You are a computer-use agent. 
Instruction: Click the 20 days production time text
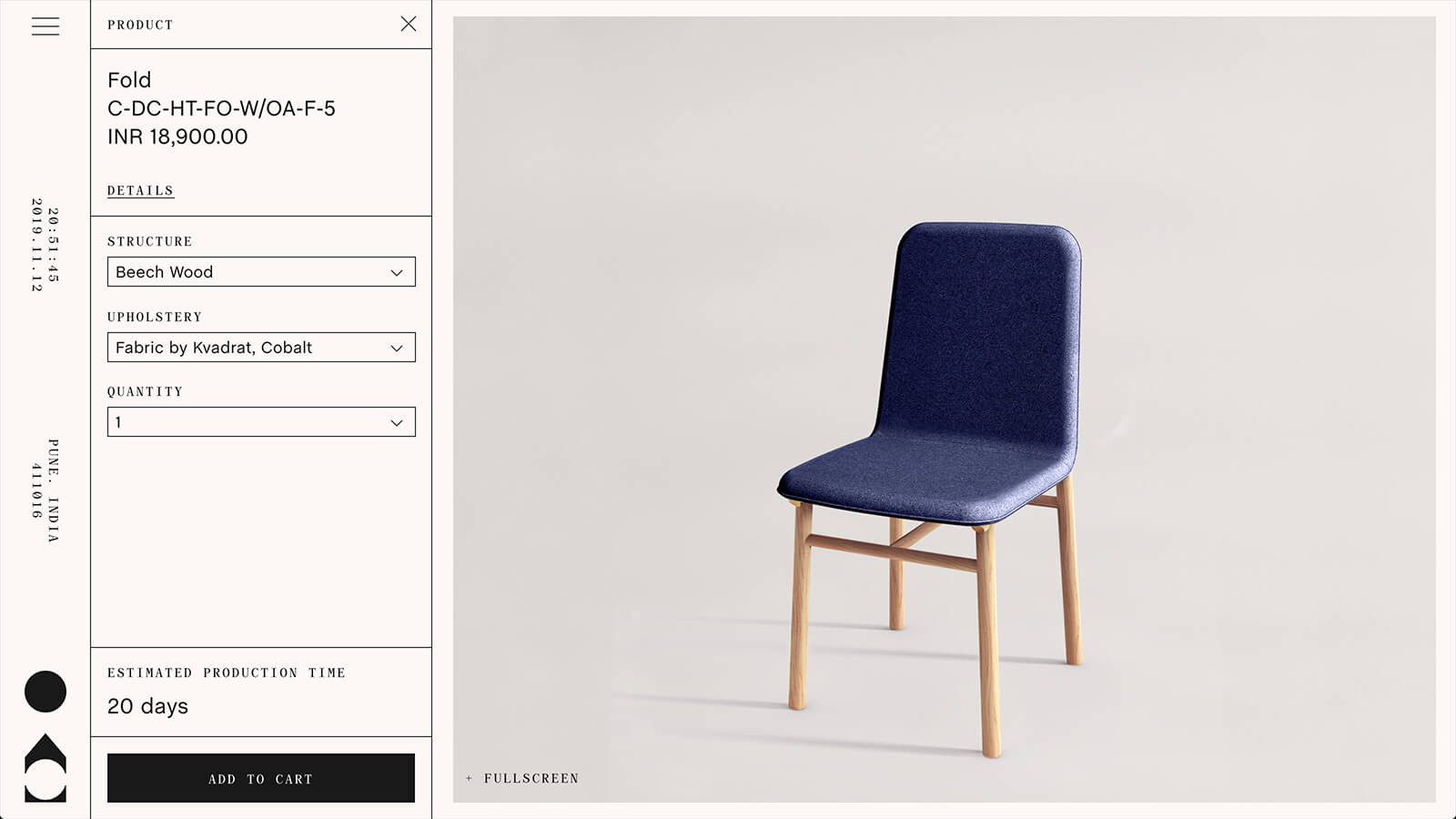click(147, 706)
